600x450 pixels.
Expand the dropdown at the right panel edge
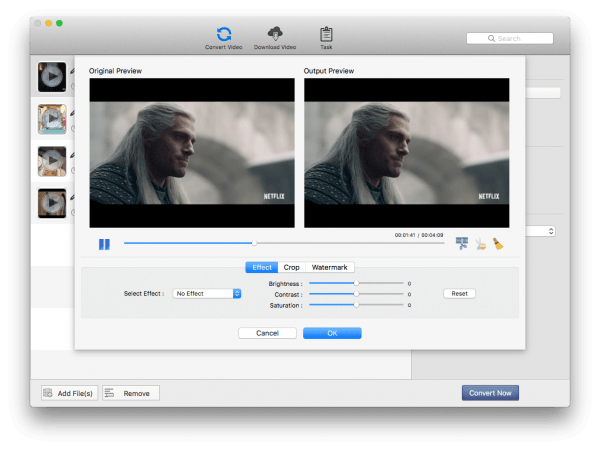(552, 231)
